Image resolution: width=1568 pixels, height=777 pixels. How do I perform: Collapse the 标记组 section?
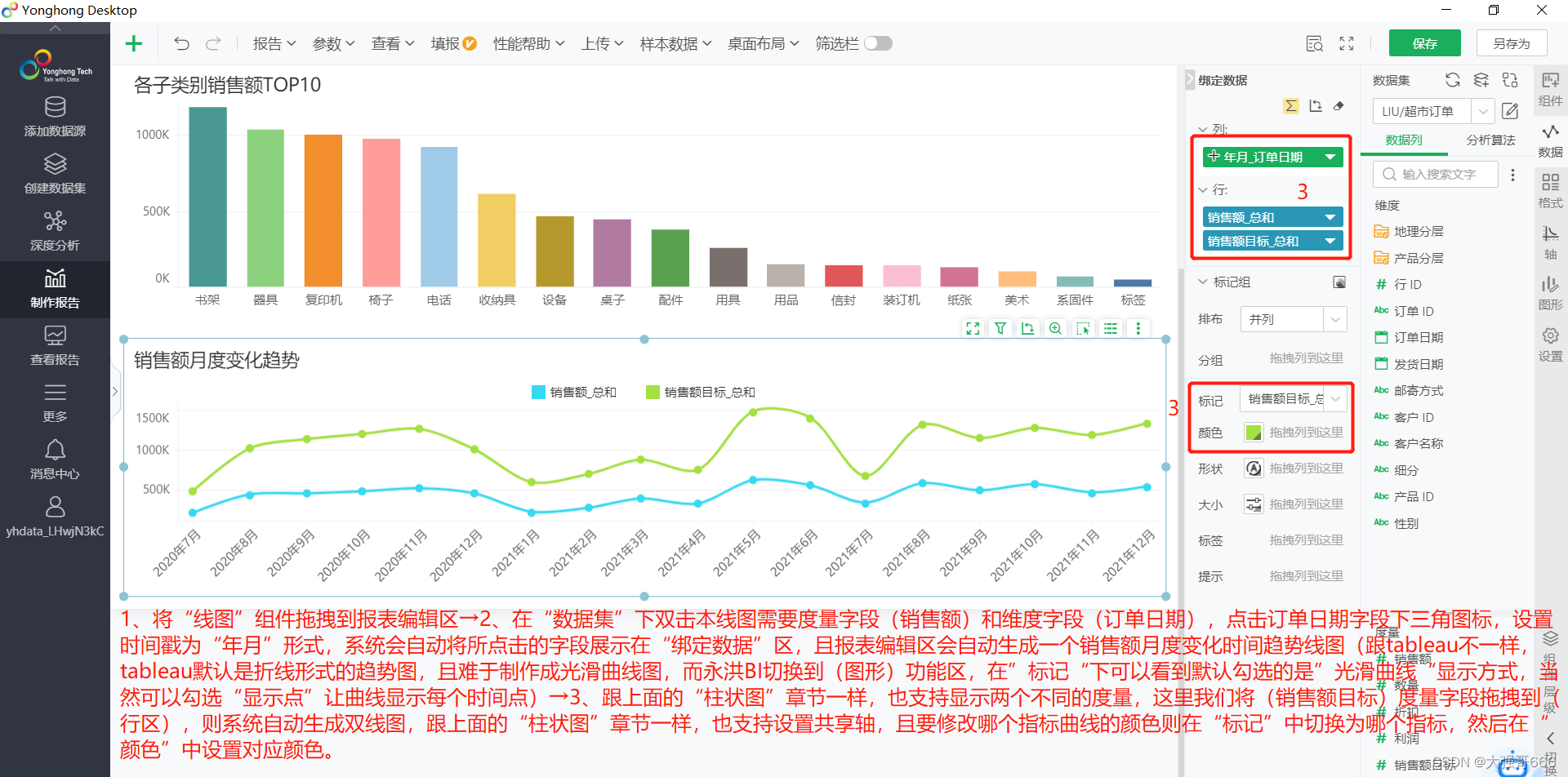tap(1202, 282)
